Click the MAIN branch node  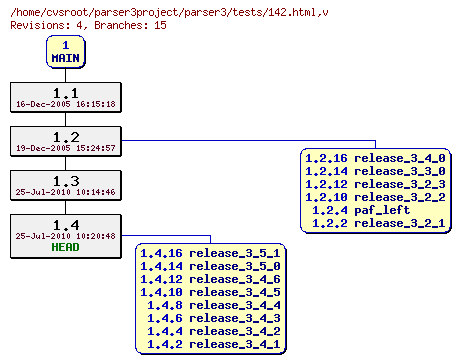click(x=66, y=52)
